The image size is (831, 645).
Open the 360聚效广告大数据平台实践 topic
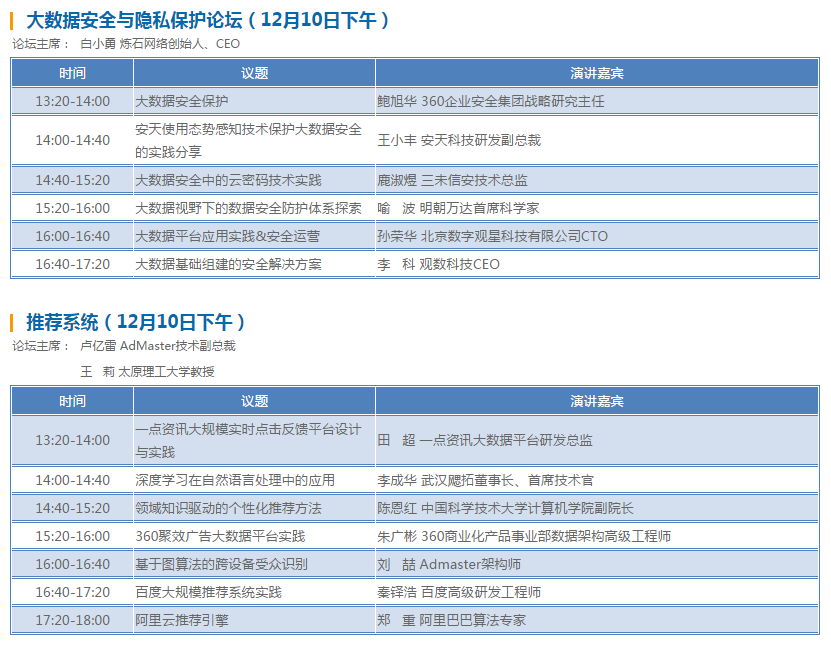click(x=220, y=536)
